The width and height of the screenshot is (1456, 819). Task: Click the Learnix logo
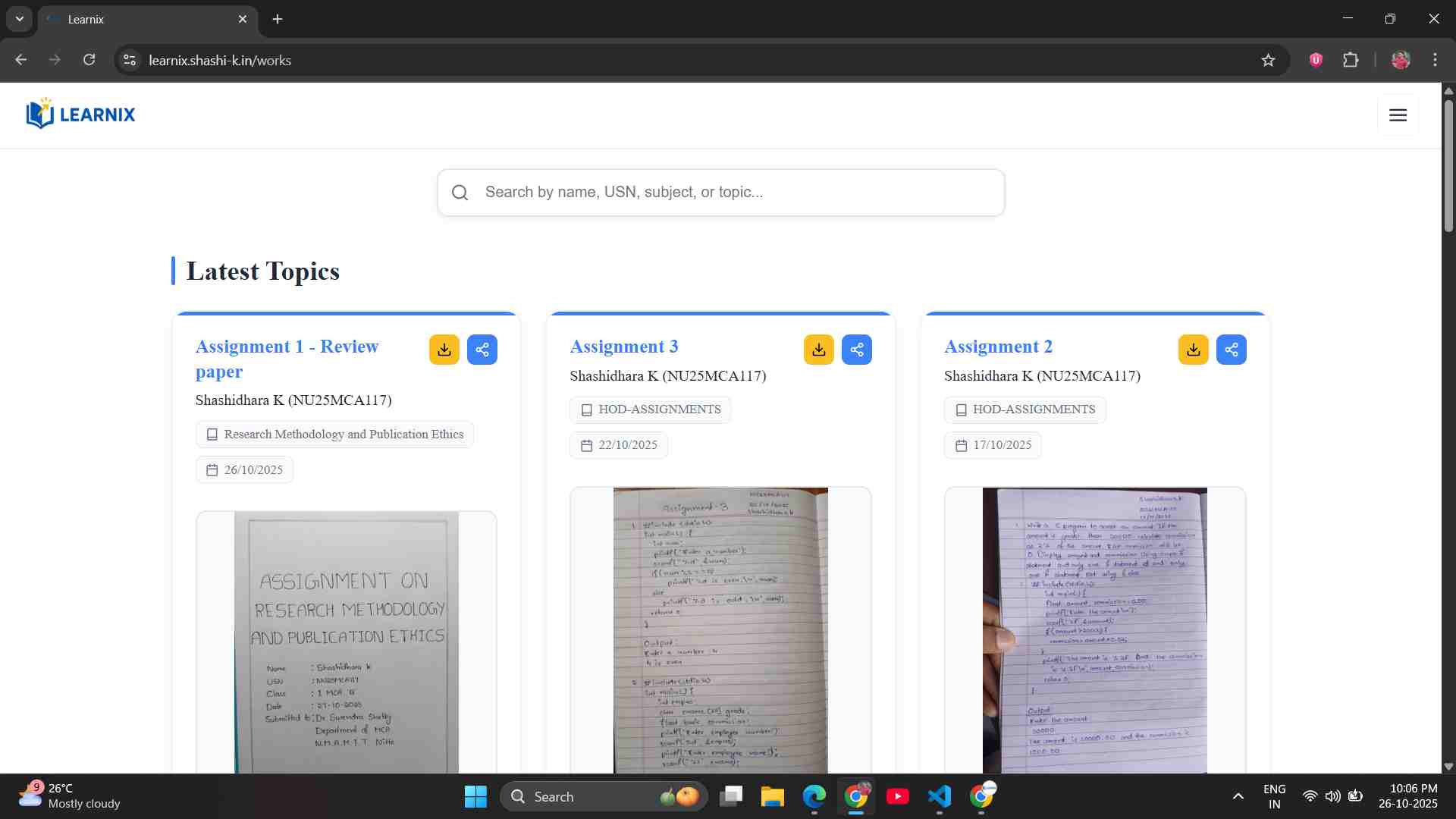pyautogui.click(x=80, y=115)
